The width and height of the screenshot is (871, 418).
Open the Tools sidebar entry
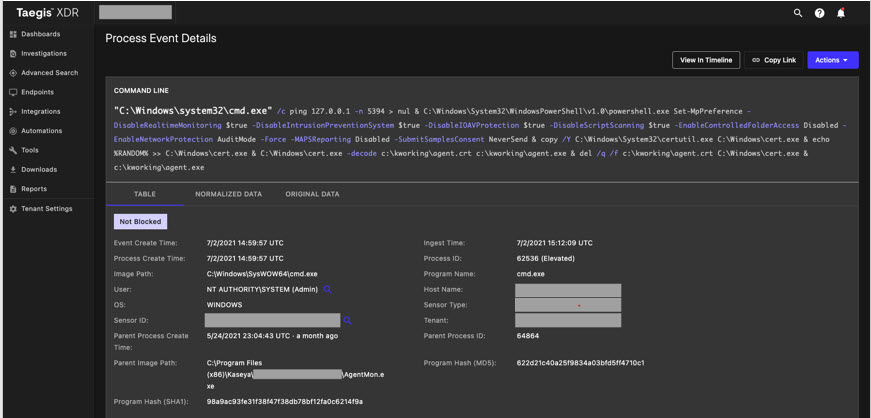click(29, 150)
